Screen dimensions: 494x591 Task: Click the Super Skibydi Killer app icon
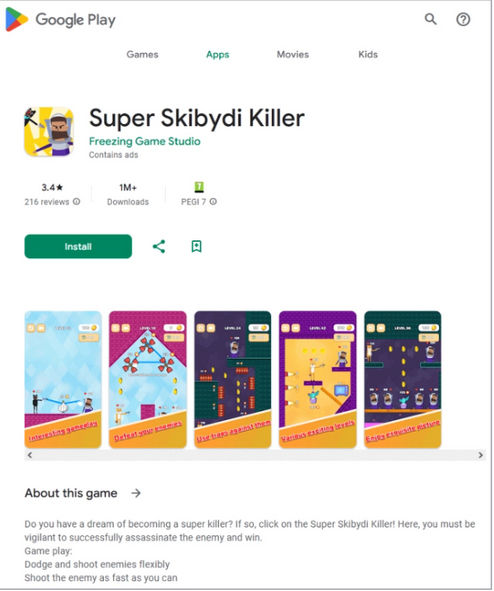pos(49,132)
